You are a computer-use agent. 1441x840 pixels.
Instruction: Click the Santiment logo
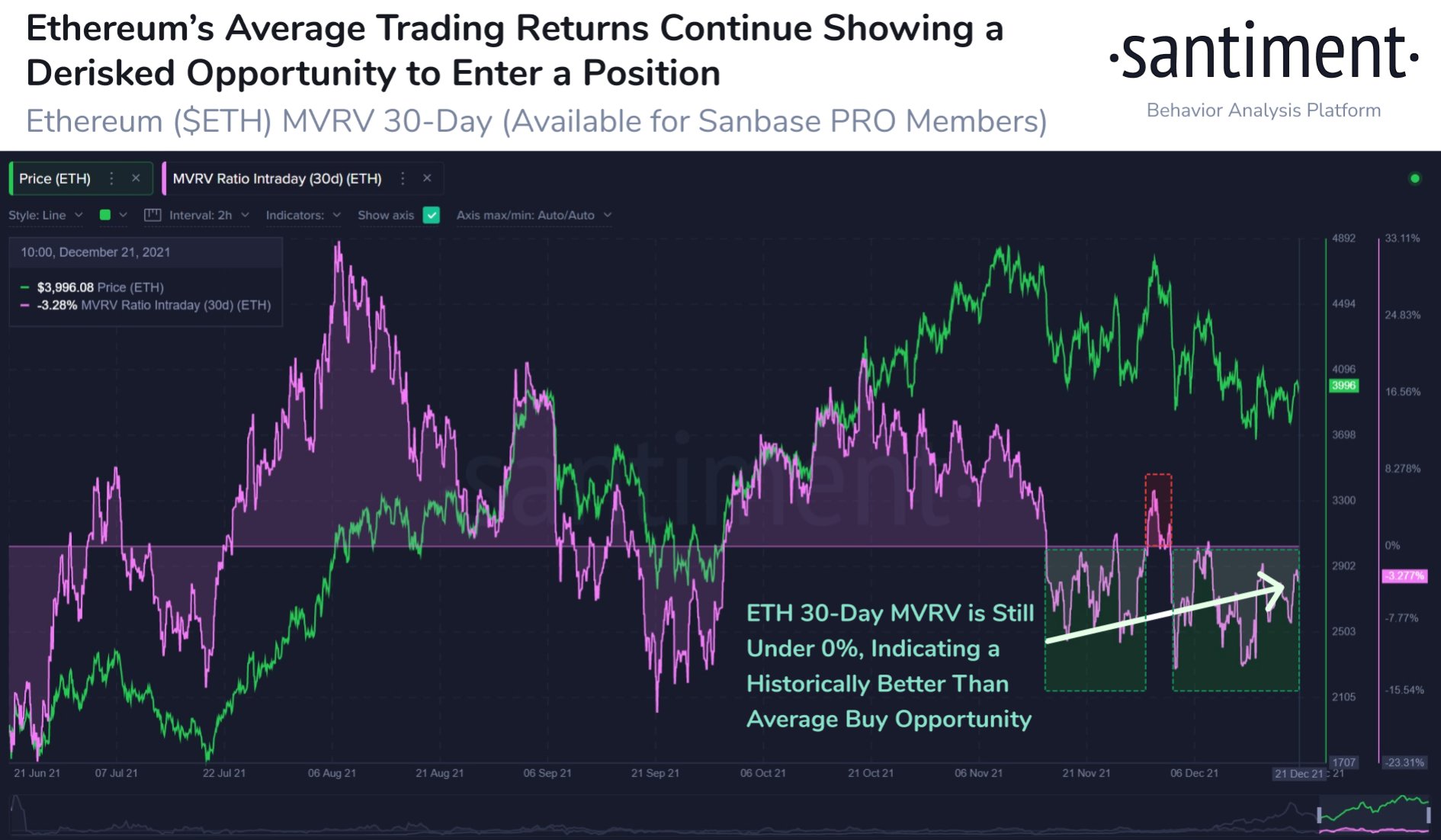[x=1263, y=53]
